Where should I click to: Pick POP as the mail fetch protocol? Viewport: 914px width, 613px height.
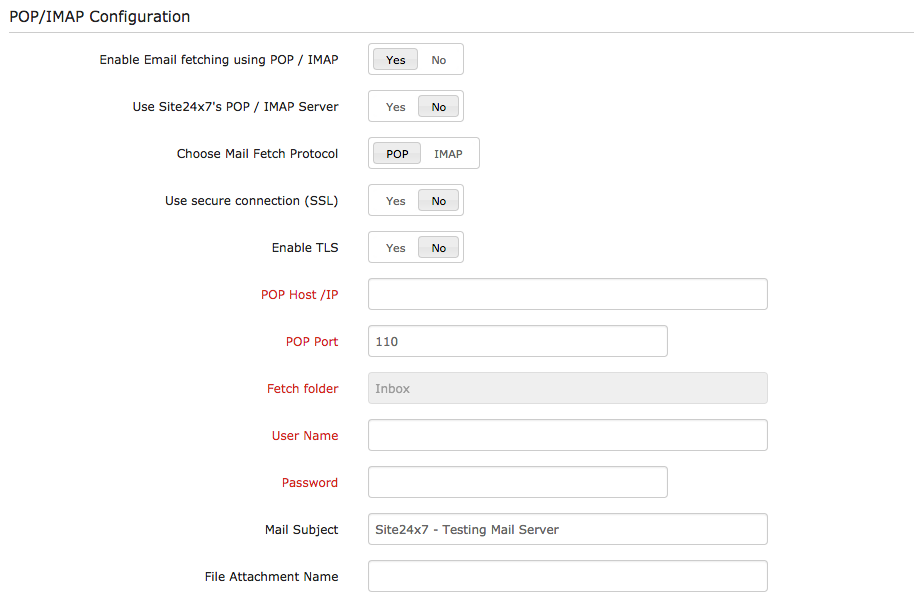pos(397,154)
